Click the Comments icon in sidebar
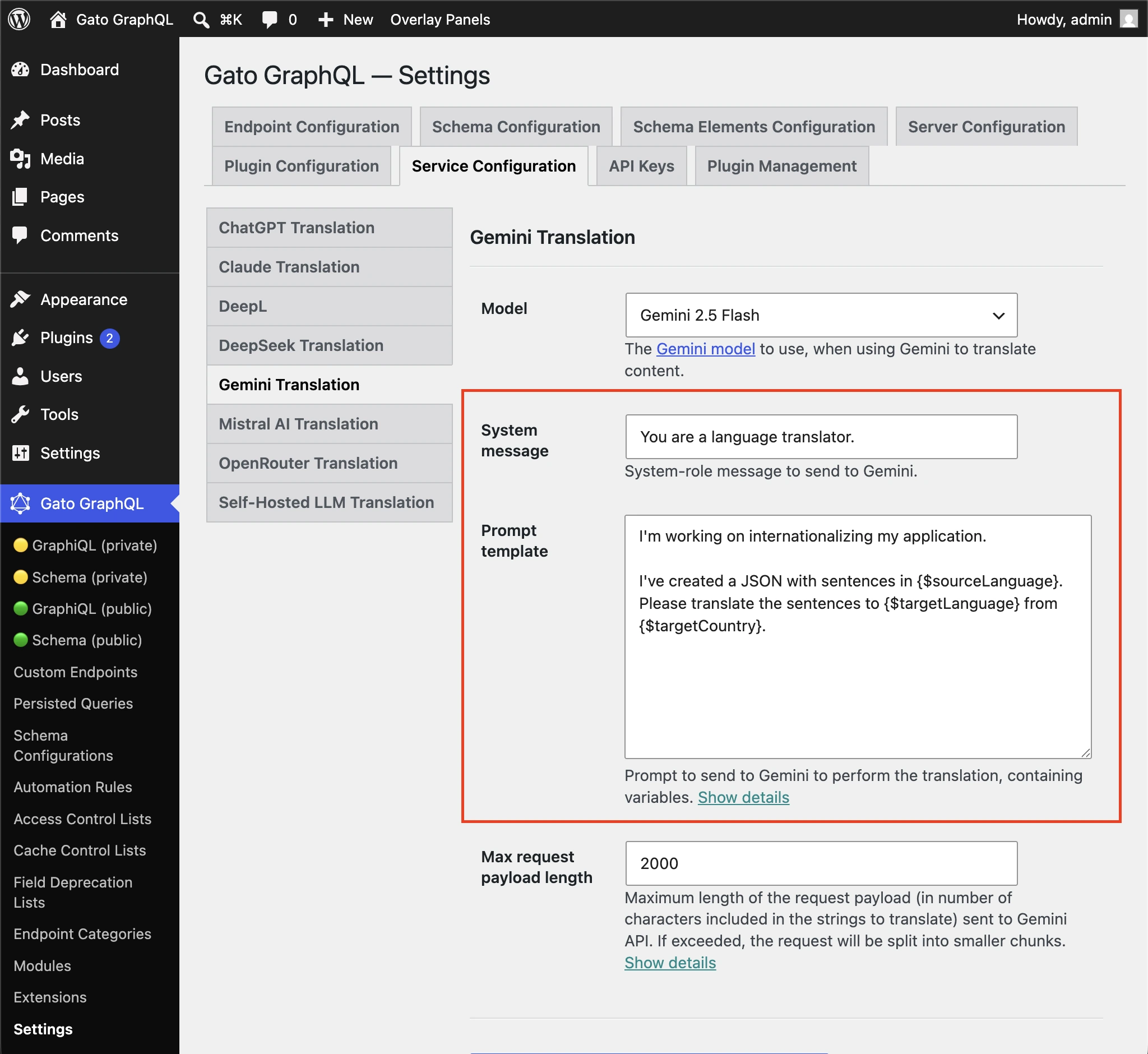Screen dimensions: 1148x1054 (x=21, y=235)
